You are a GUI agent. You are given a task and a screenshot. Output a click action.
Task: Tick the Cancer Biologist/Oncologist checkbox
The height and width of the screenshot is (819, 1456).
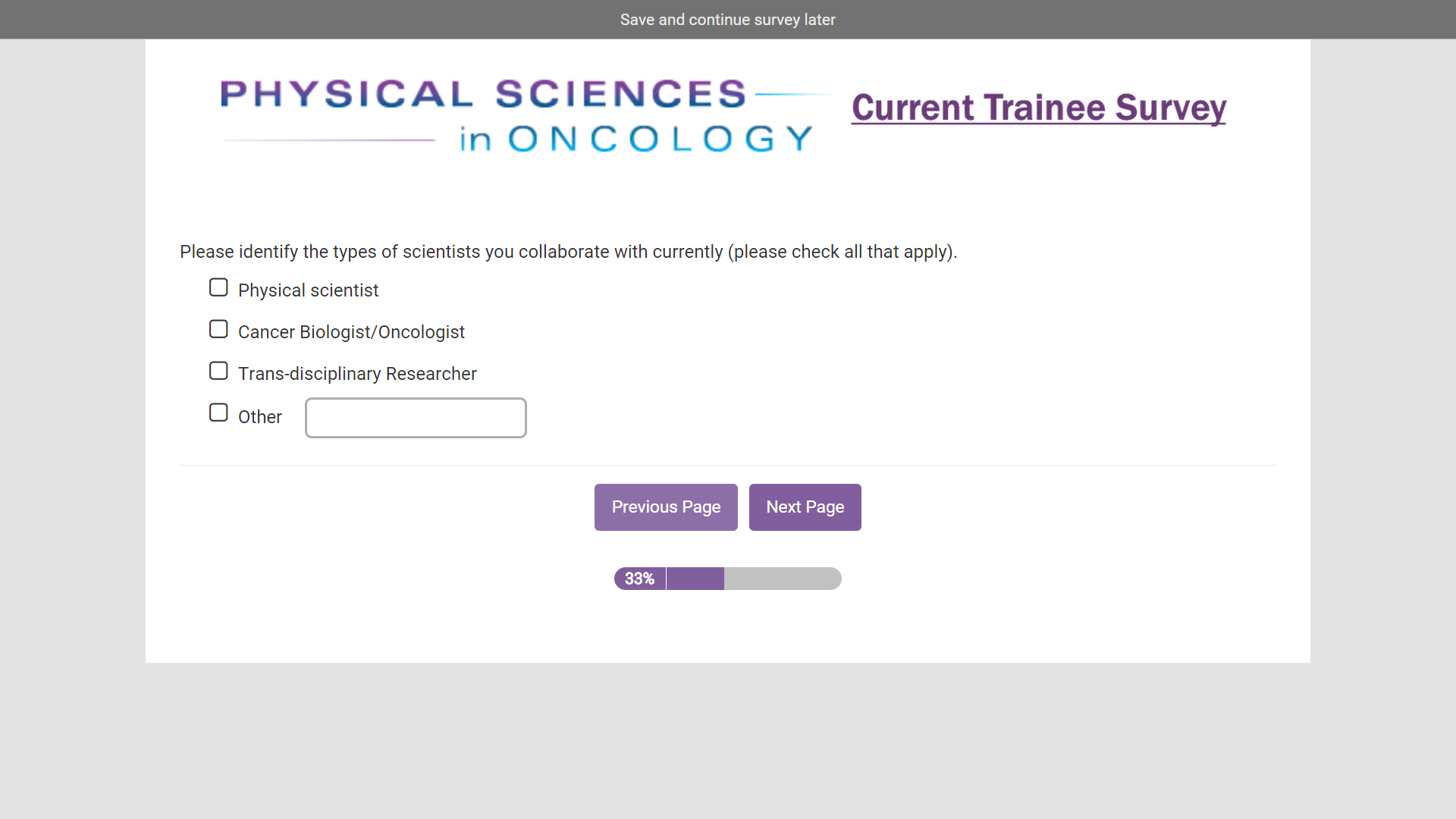[218, 330]
